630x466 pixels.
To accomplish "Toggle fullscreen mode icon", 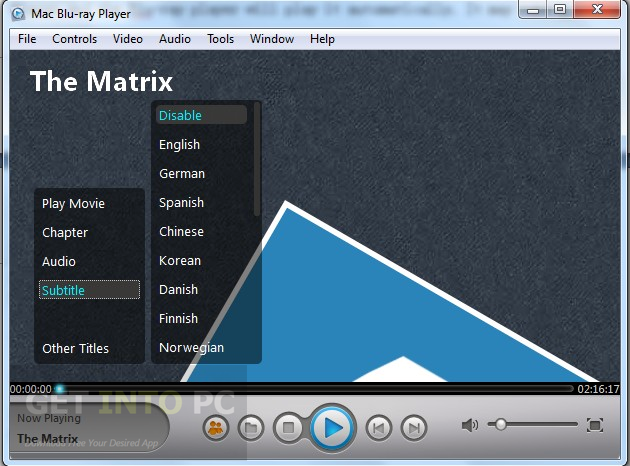I will click(x=595, y=425).
